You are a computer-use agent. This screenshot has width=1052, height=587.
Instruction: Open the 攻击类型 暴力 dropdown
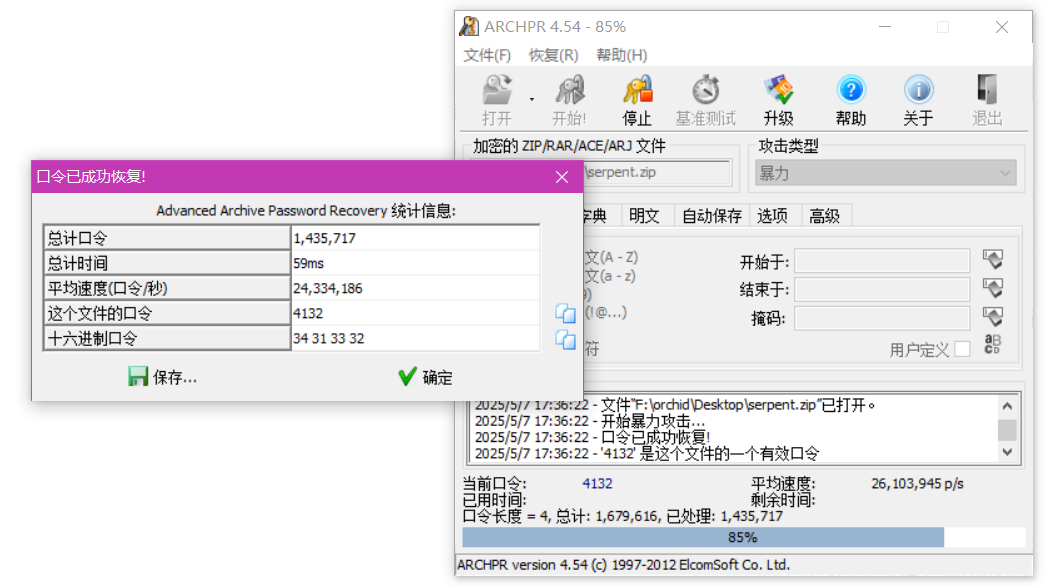click(x=886, y=173)
